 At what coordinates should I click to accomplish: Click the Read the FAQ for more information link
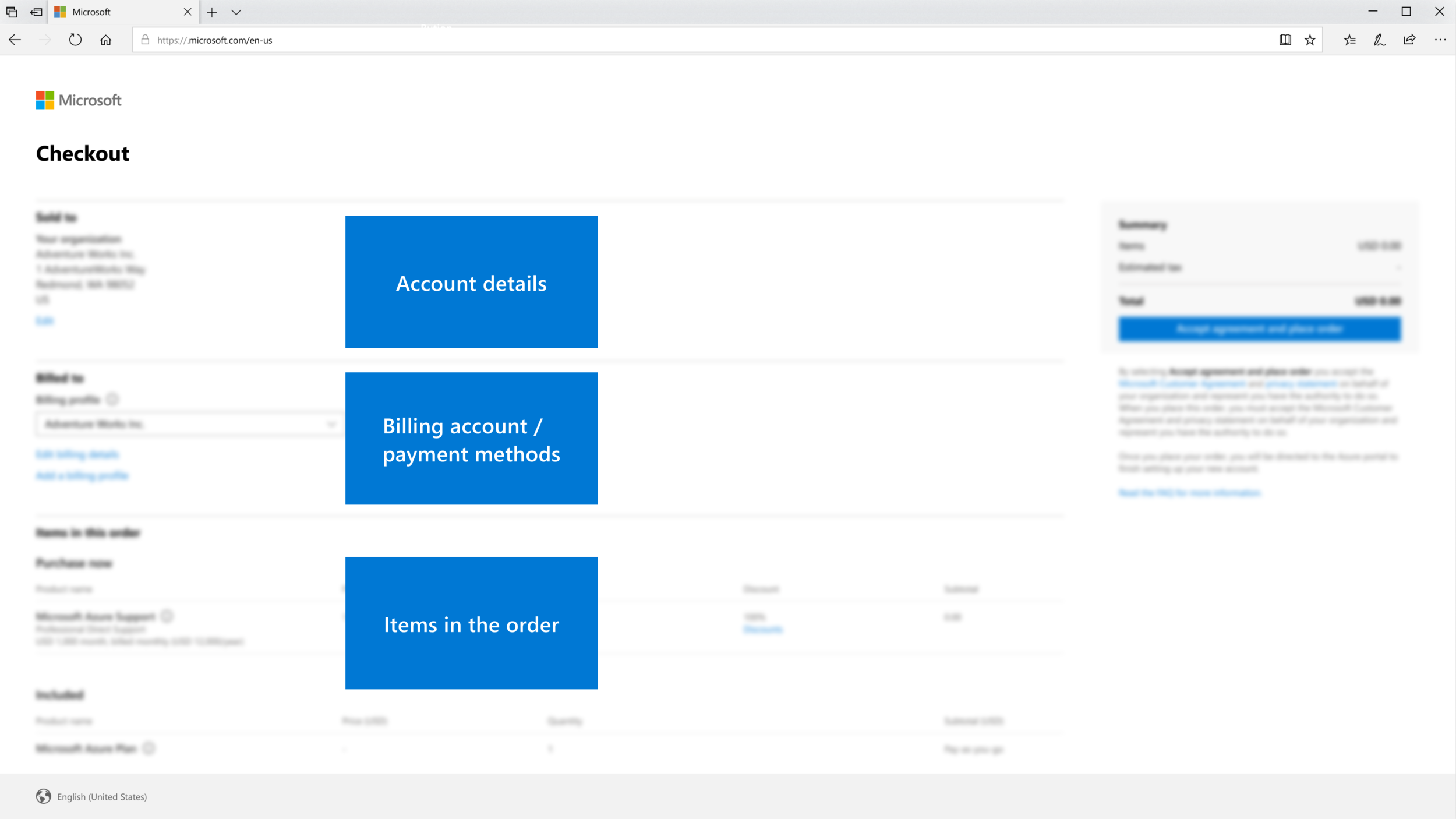pyautogui.click(x=1190, y=493)
